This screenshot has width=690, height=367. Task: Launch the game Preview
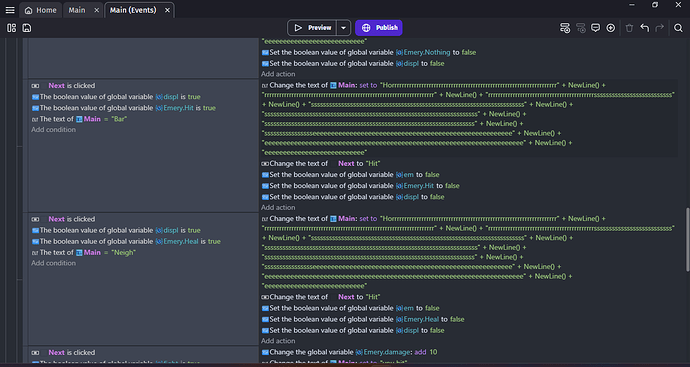(312, 28)
